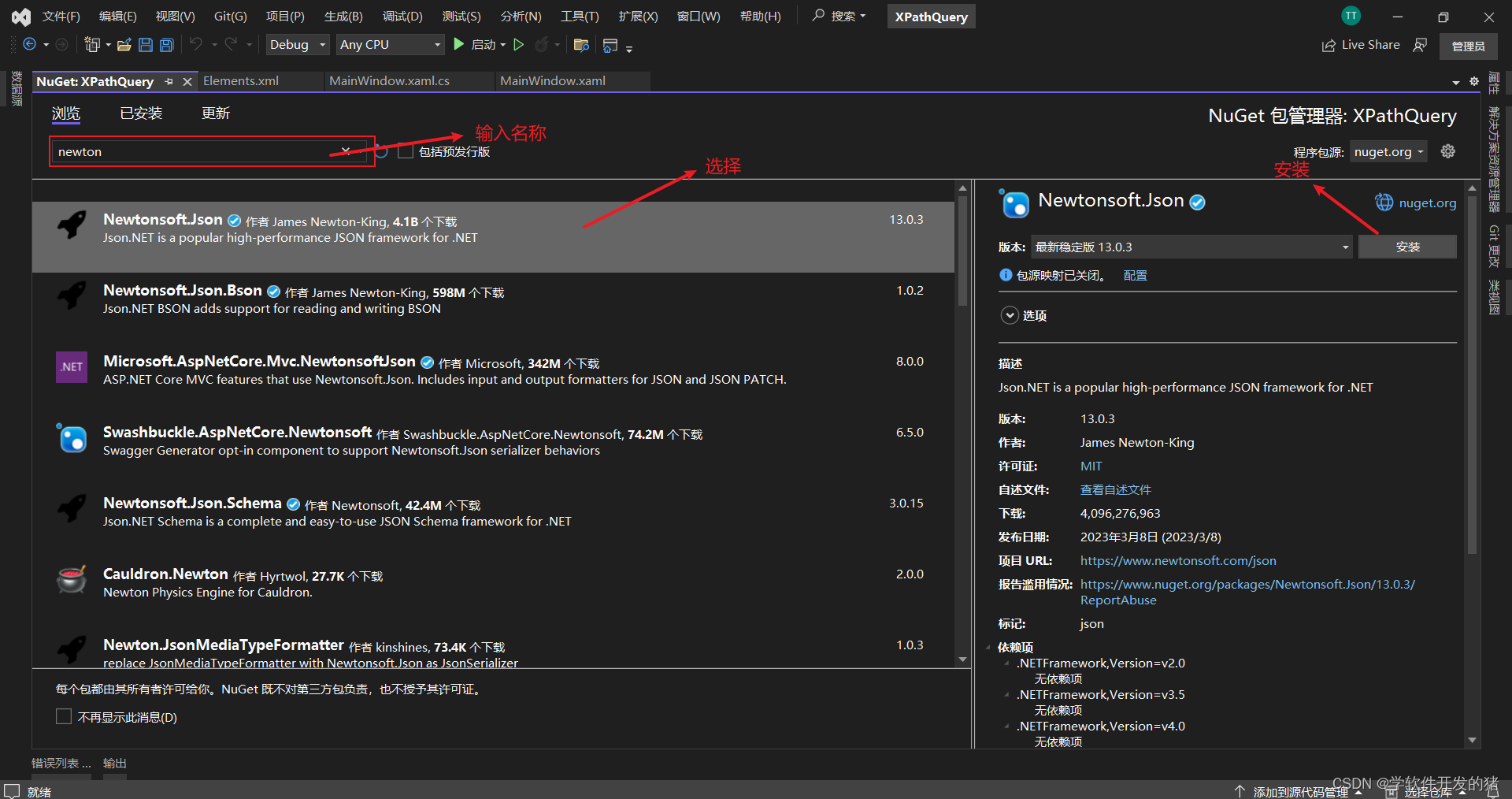This screenshot has height=799, width=1512.
Task: Open the Tools (工具) menu
Action: [580, 16]
